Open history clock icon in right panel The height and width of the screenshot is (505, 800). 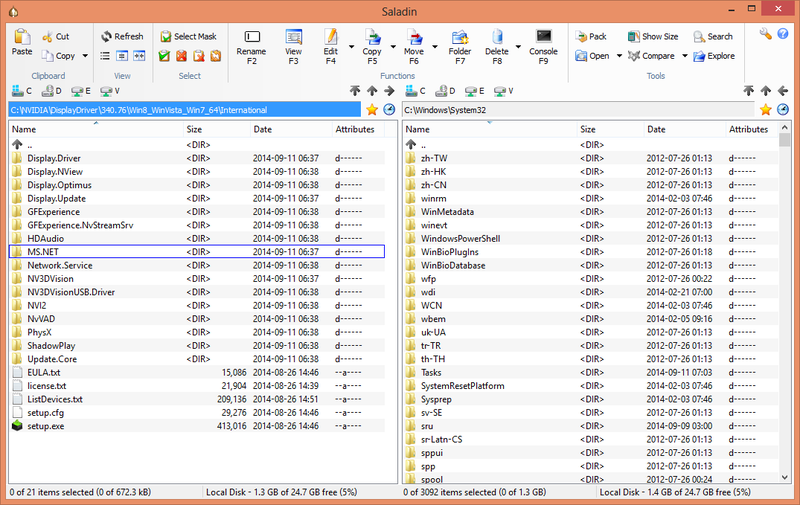coord(783,110)
